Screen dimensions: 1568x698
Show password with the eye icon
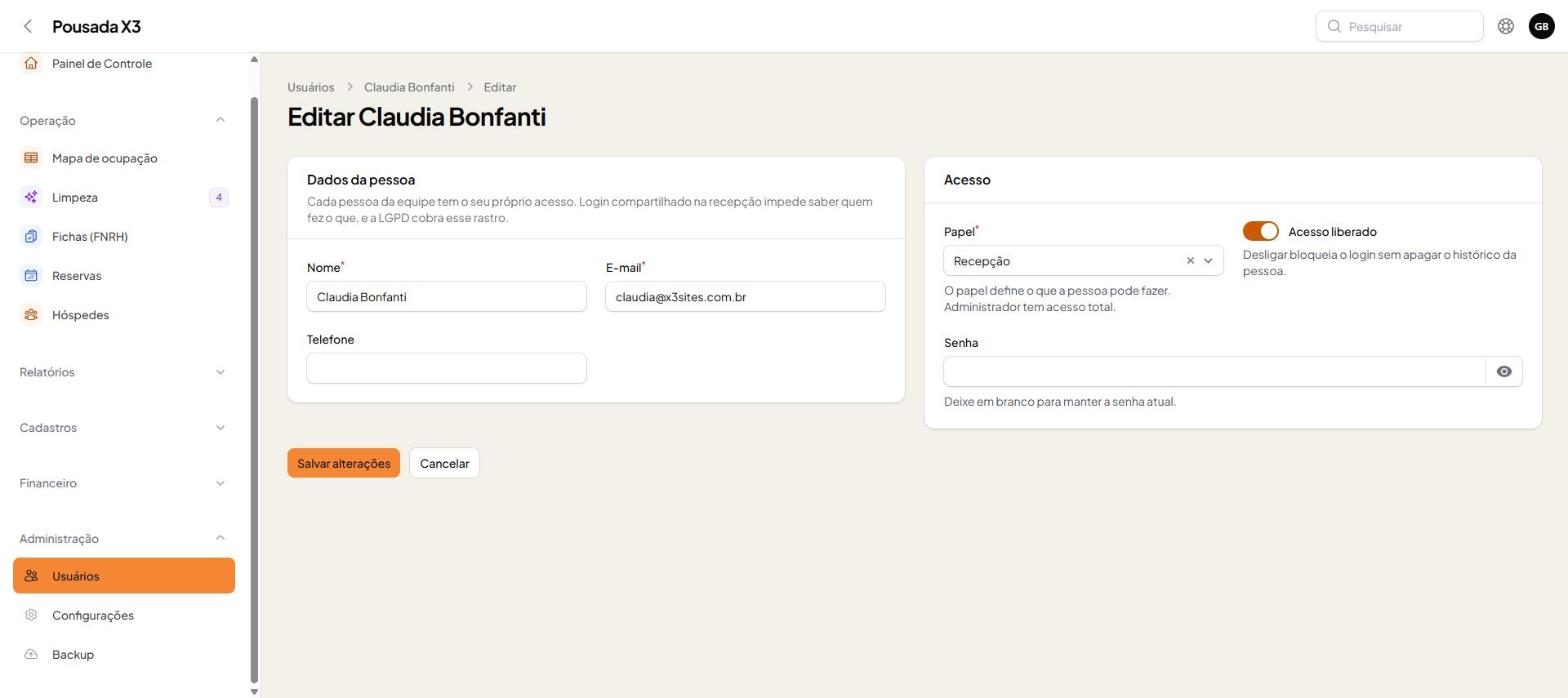(x=1504, y=371)
